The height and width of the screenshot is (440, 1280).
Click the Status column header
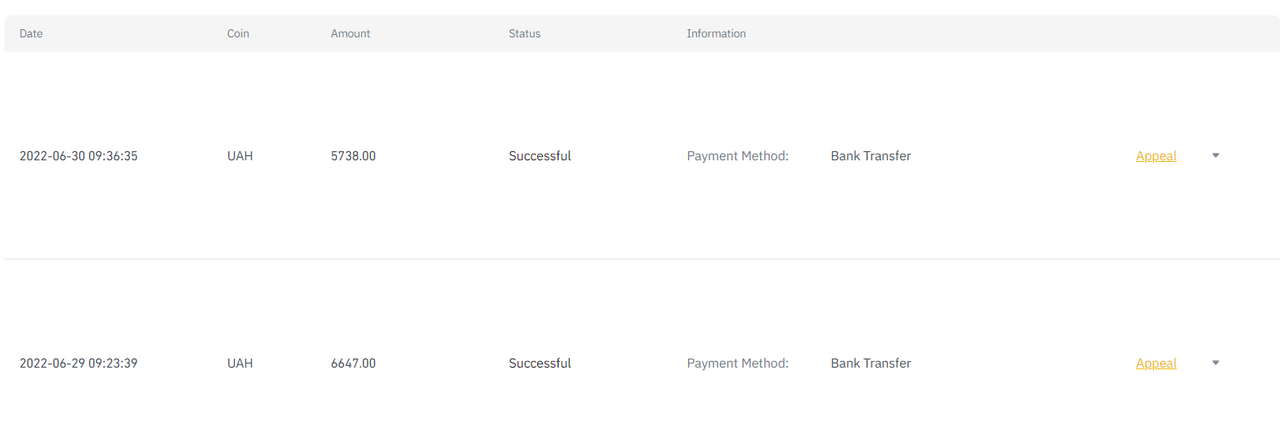[524, 33]
